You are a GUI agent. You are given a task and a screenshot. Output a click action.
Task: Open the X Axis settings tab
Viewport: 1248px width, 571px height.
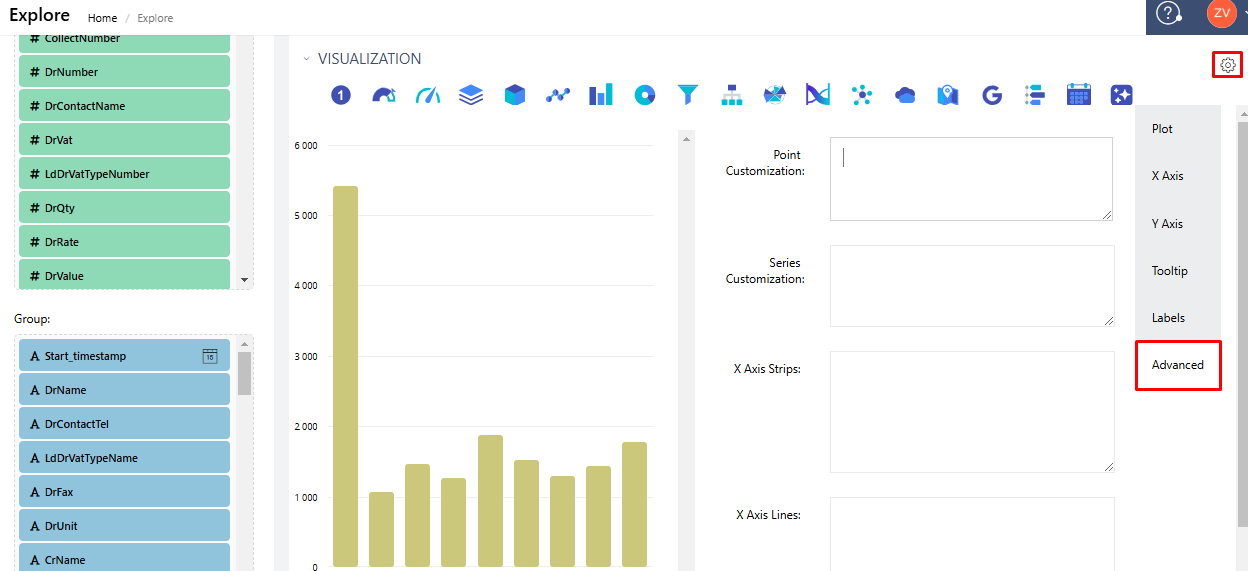(1167, 176)
